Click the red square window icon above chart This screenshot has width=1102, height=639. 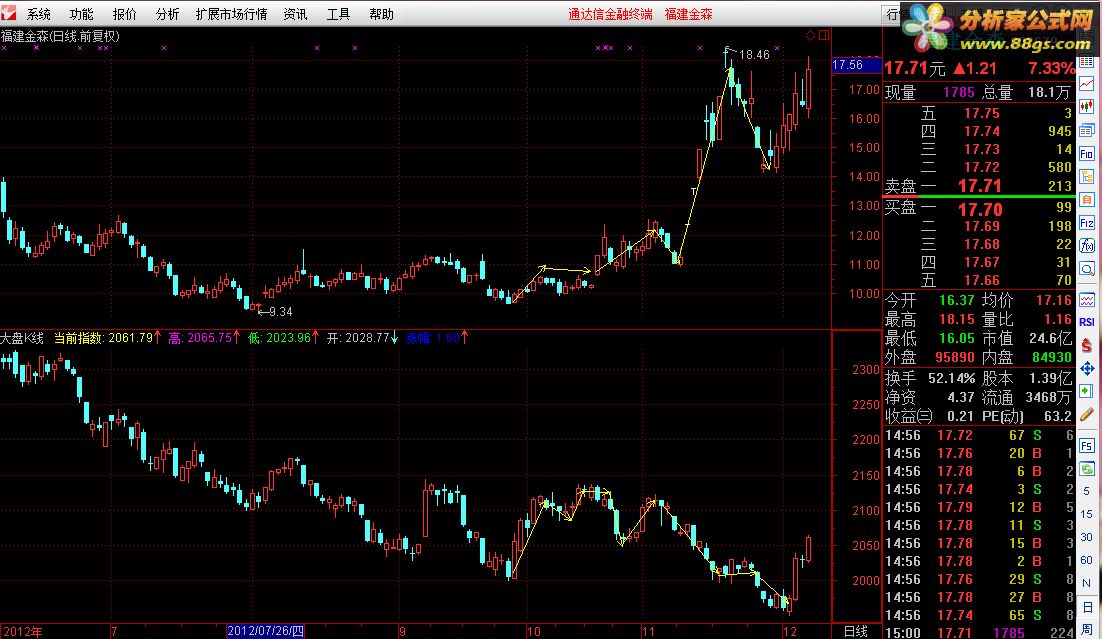824,35
